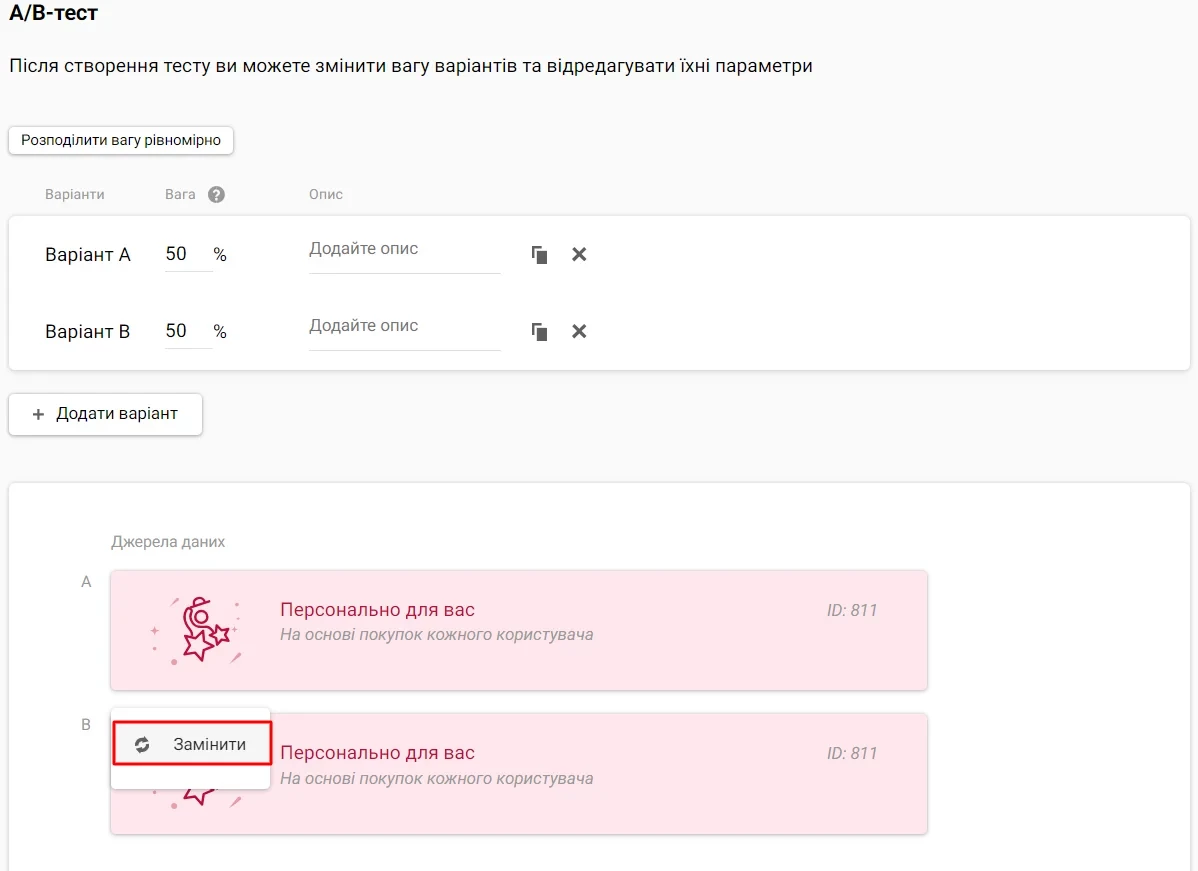
Task: Delete Варіант A with the cross icon
Action: pyautogui.click(x=579, y=254)
